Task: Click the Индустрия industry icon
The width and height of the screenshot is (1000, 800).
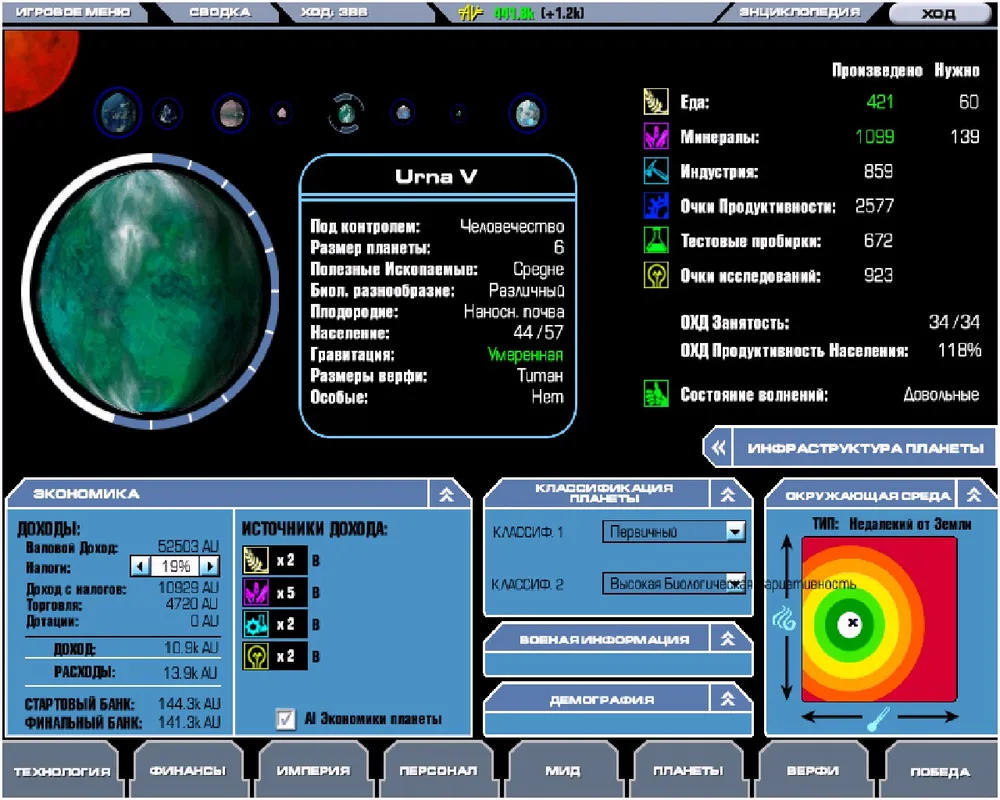Action: 655,172
